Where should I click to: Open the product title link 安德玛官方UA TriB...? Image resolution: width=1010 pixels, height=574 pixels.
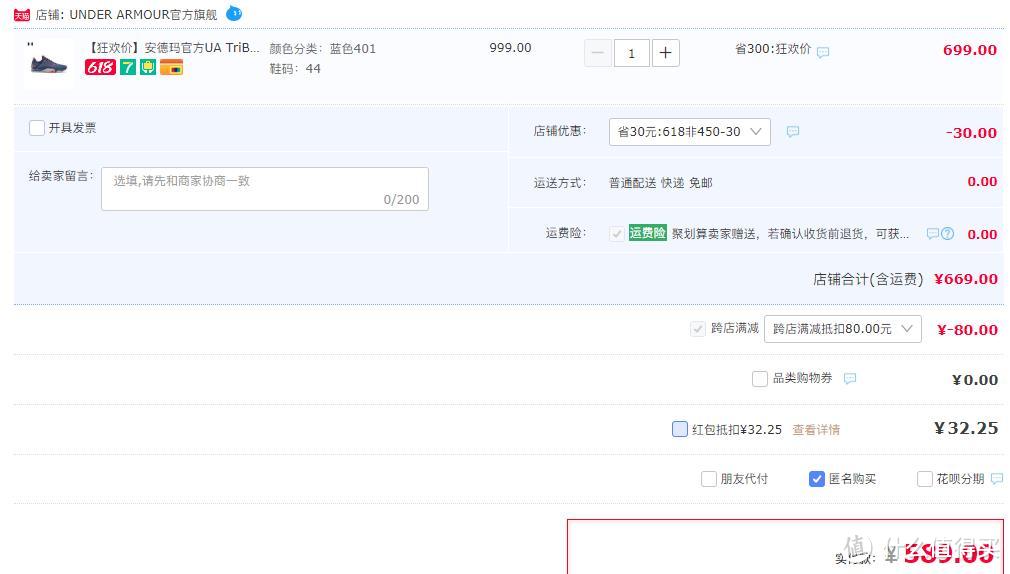(173, 48)
